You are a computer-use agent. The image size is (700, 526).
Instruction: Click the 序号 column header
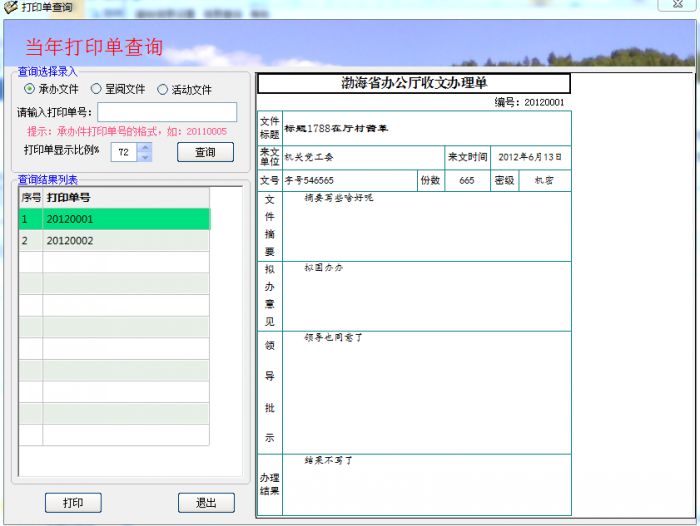click(31, 198)
